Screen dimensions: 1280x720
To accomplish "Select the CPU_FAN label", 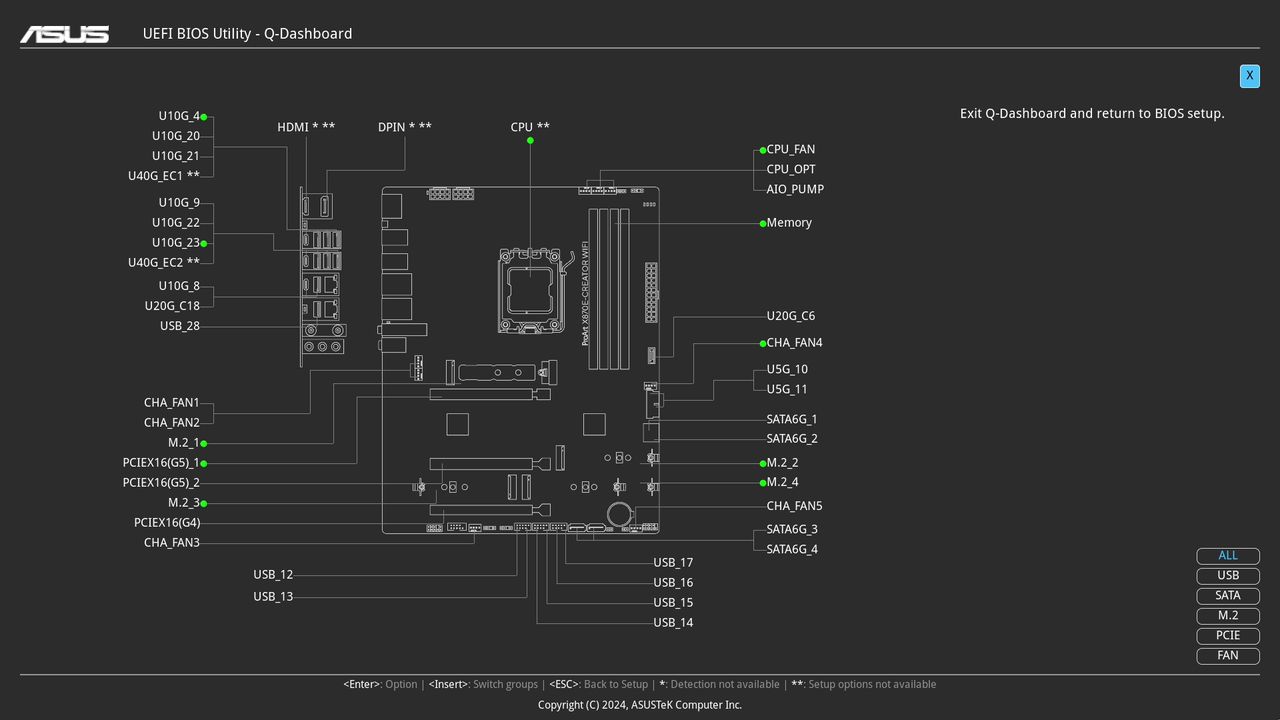I will pyautogui.click(x=791, y=150).
